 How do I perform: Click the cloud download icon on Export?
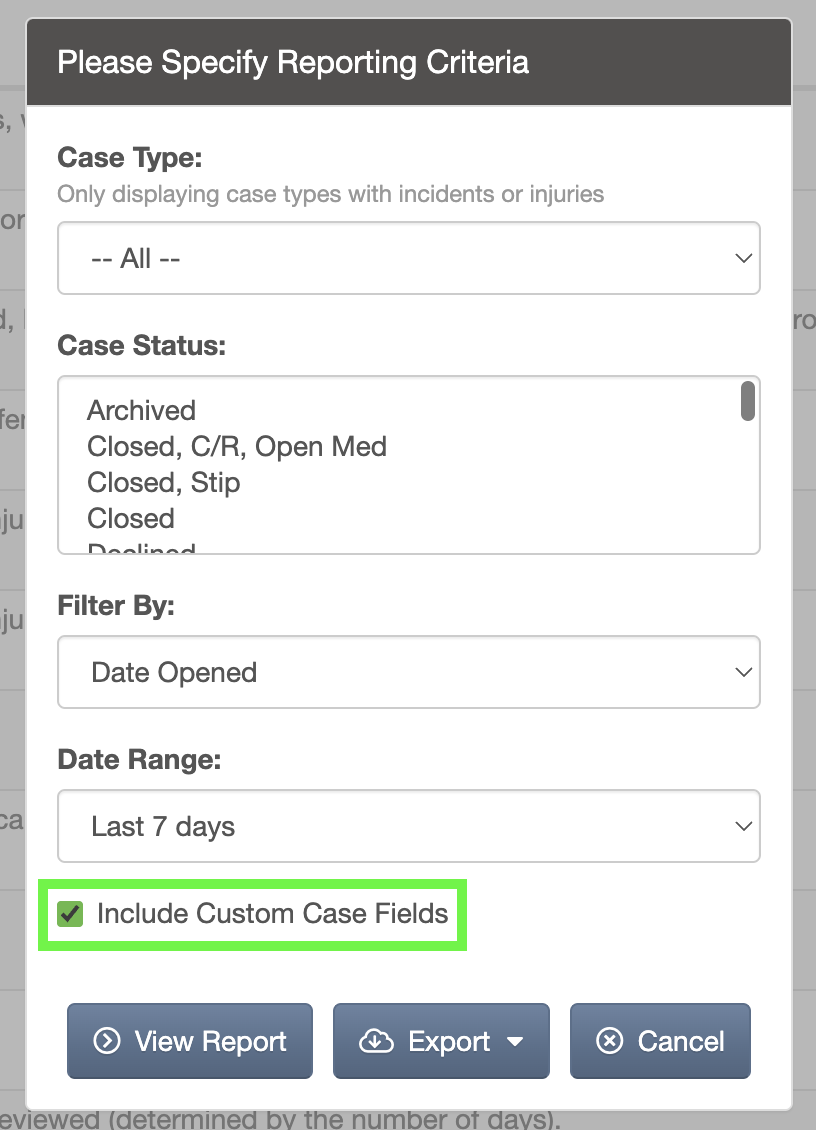pyautogui.click(x=376, y=1041)
